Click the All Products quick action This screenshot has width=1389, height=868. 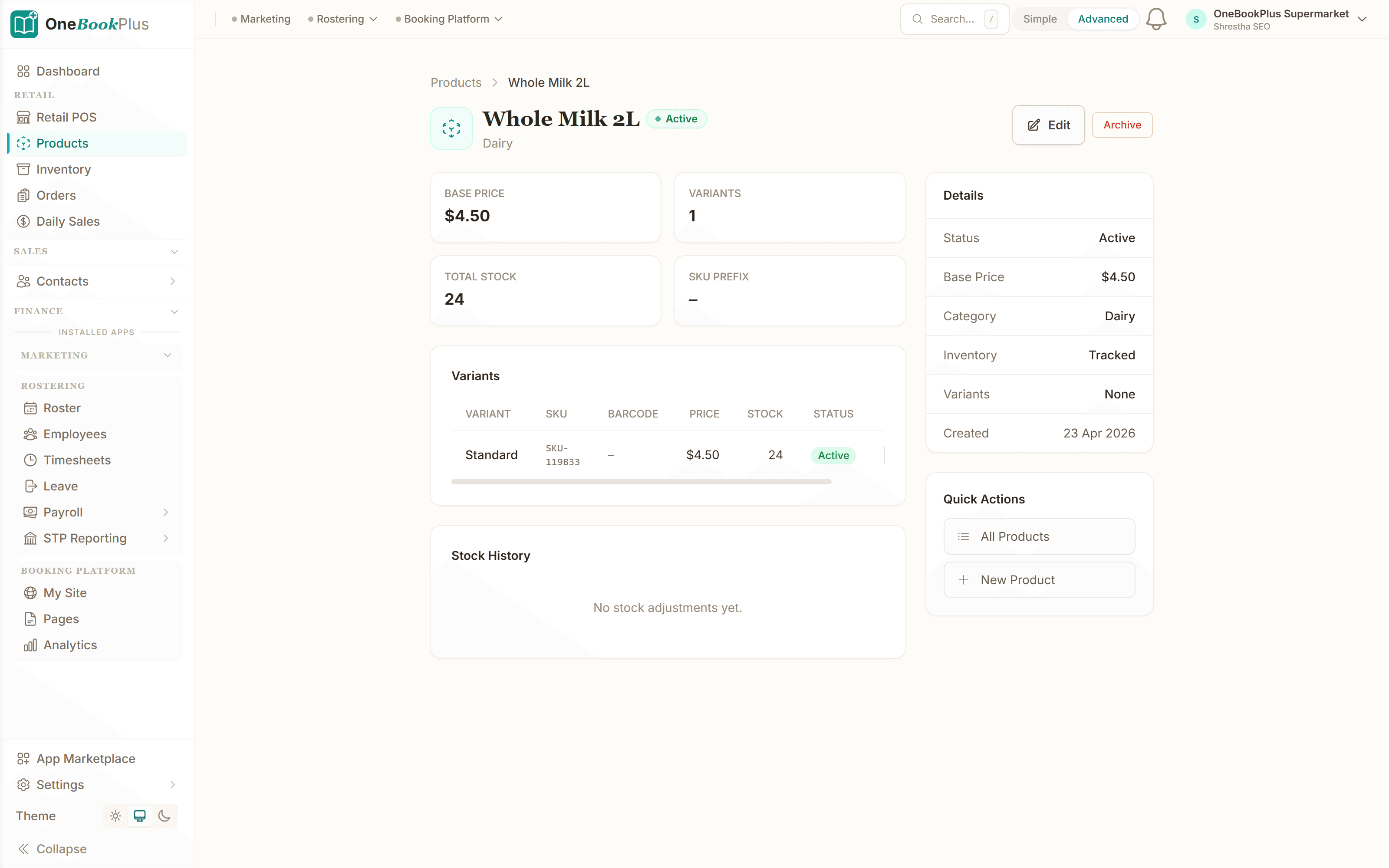(1039, 537)
